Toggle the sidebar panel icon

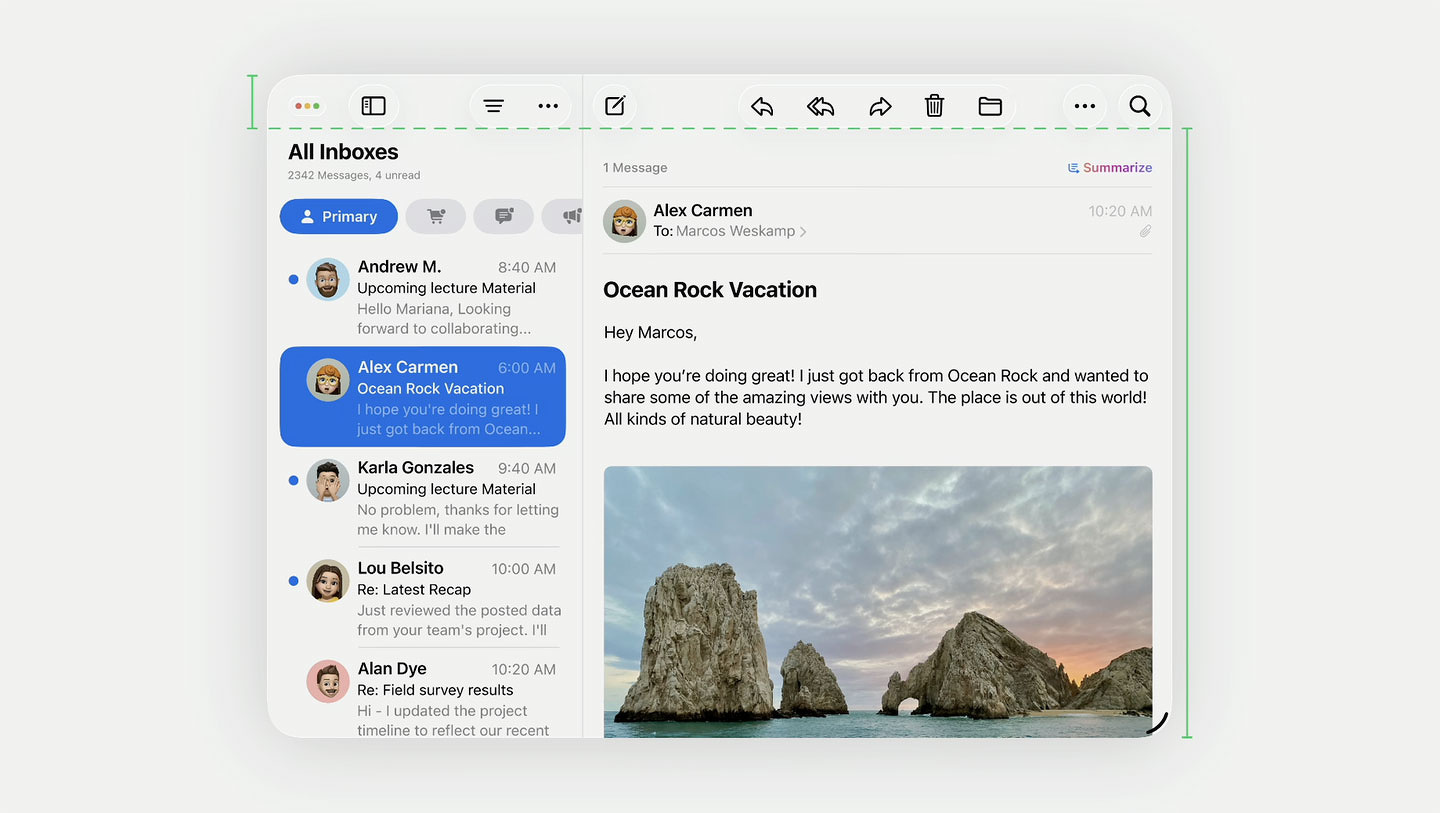(x=374, y=106)
